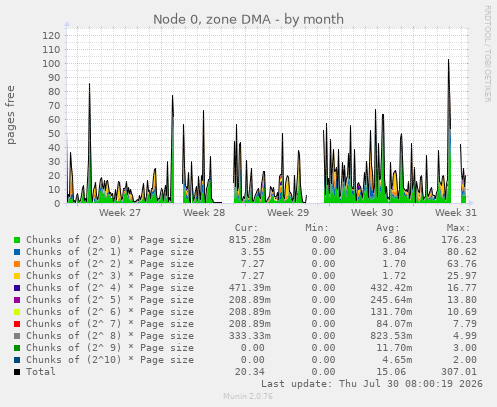Click the current value 471.39m
Screen dimensions: 497x407
[250, 288]
